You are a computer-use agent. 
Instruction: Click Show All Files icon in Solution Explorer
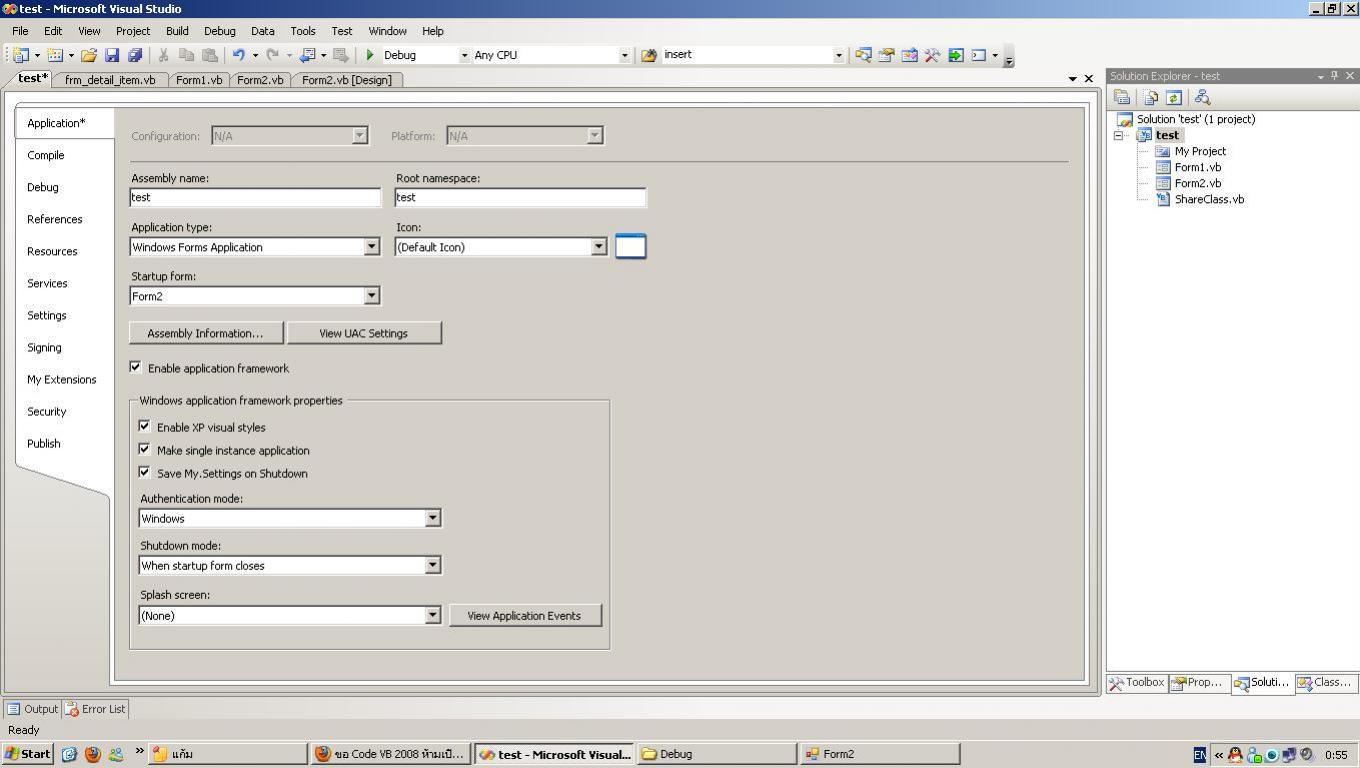point(1151,97)
